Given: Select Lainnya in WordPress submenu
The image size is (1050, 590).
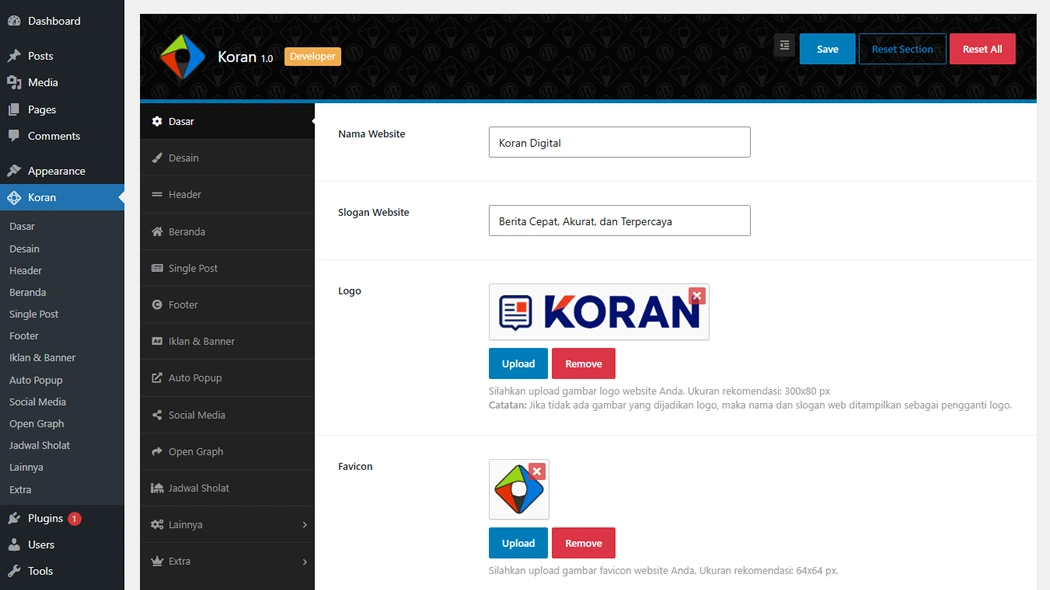Looking at the screenshot, I should (x=26, y=467).
